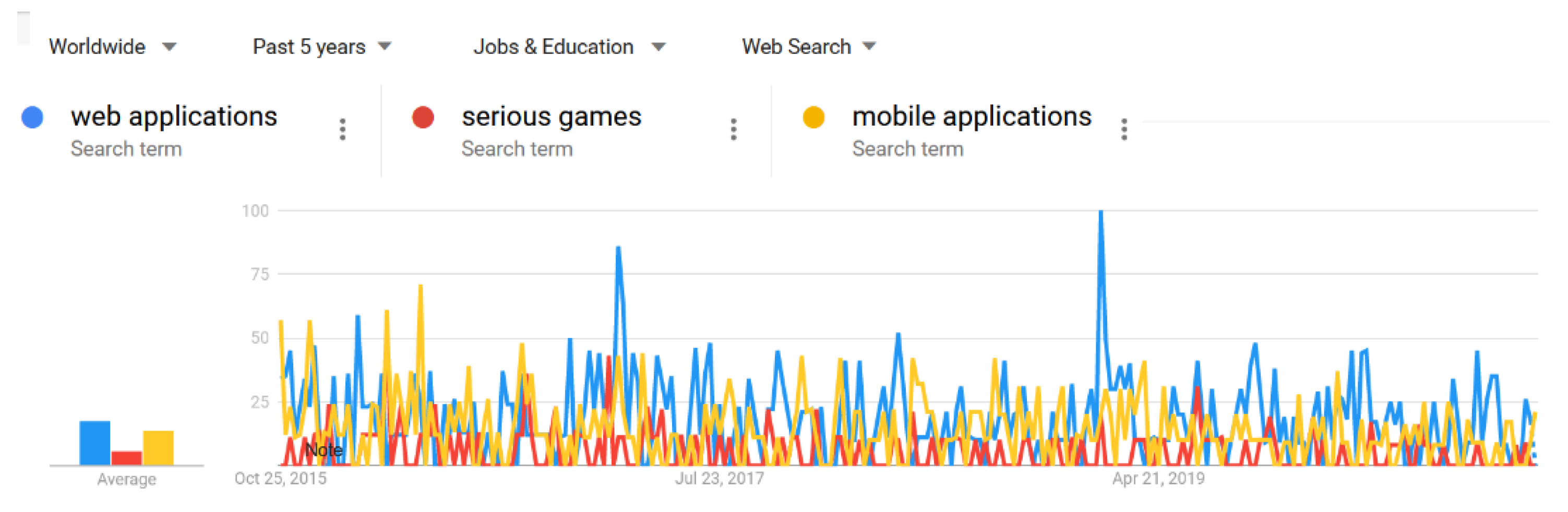This screenshot has height=512, width=1568.
Task: Select the mobile applications search term
Action: click(972, 117)
